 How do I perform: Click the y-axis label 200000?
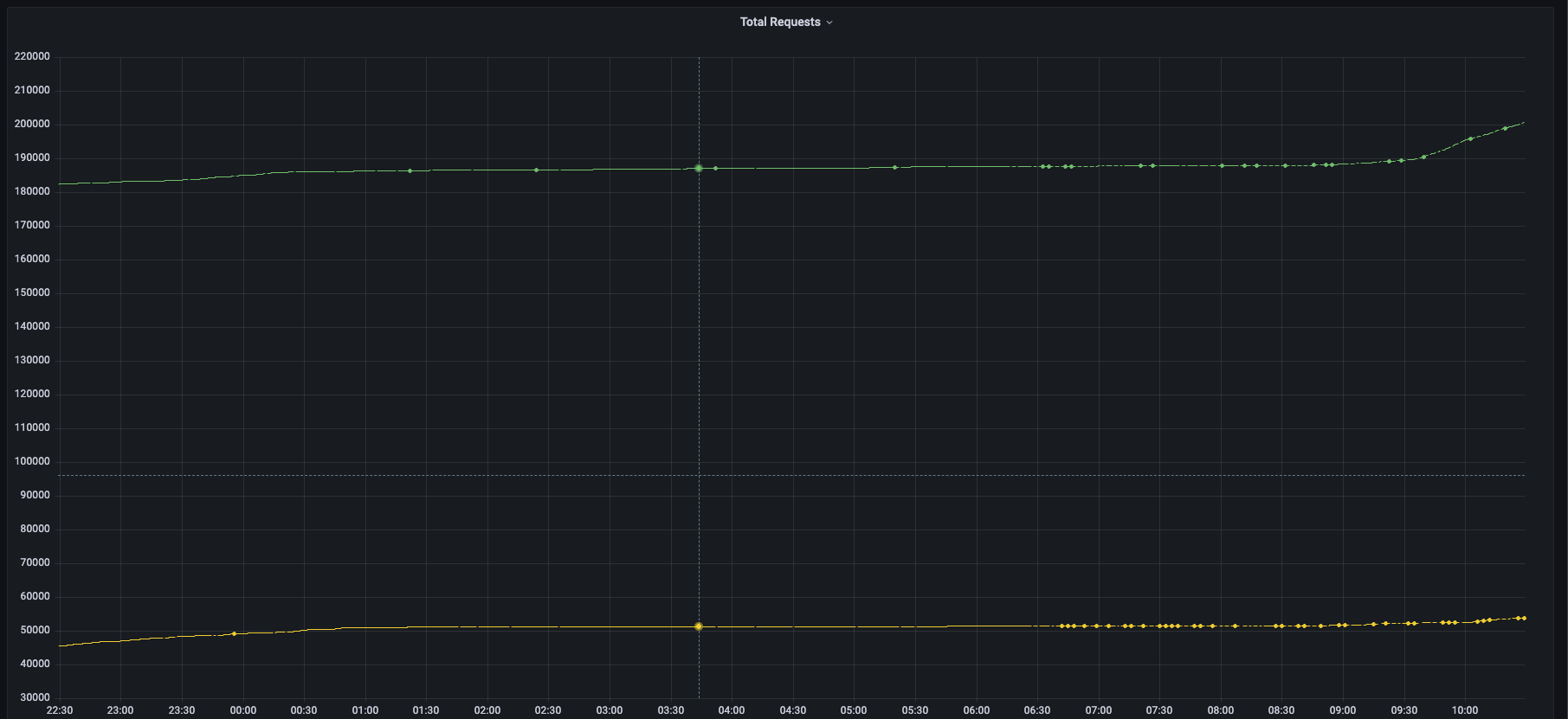pos(32,124)
